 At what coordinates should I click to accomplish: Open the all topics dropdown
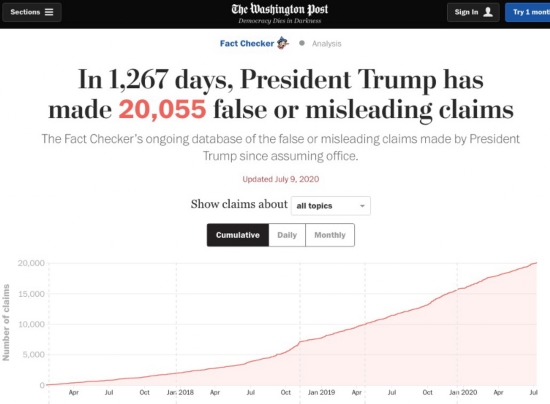[330, 206]
